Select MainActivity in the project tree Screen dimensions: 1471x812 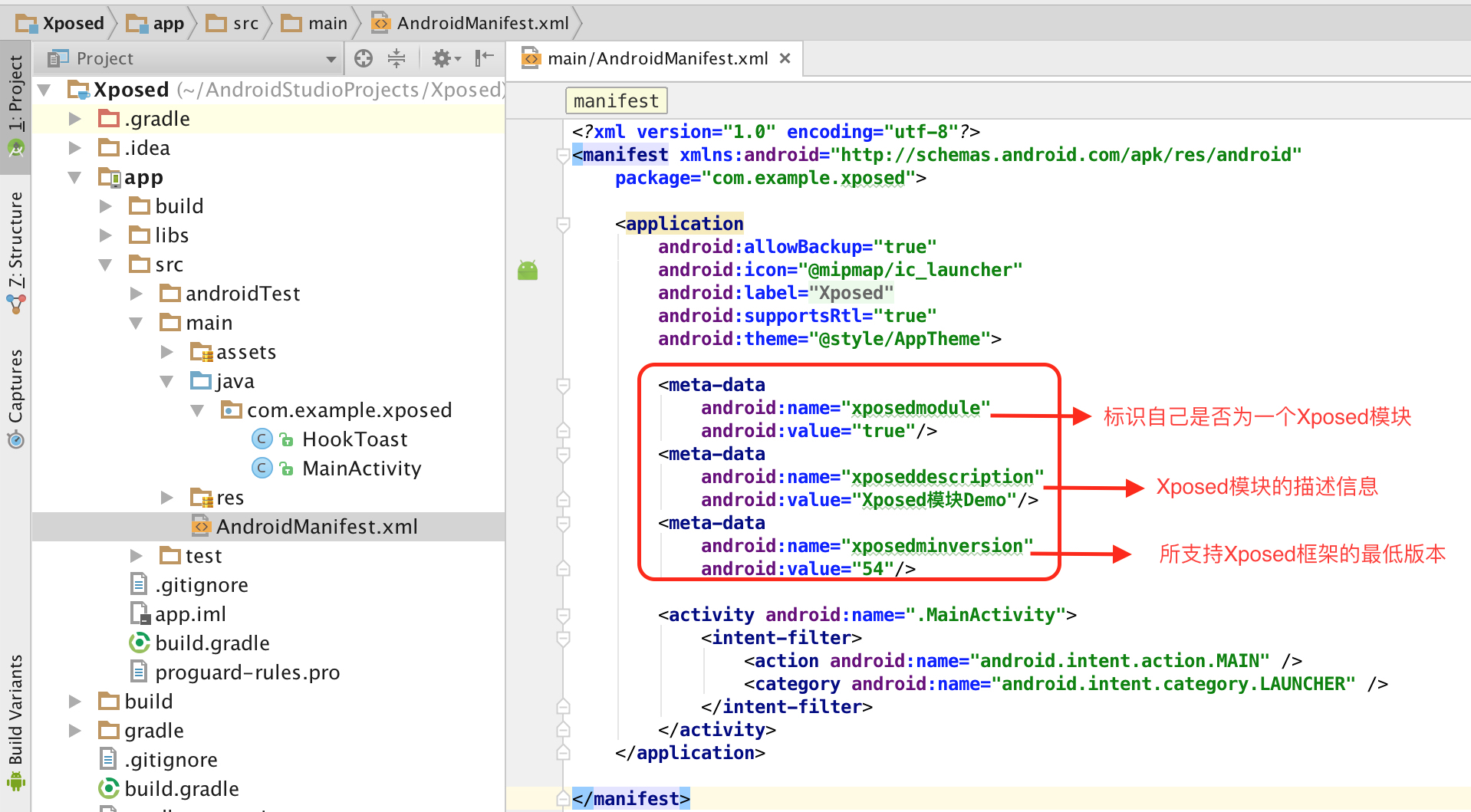click(362, 468)
